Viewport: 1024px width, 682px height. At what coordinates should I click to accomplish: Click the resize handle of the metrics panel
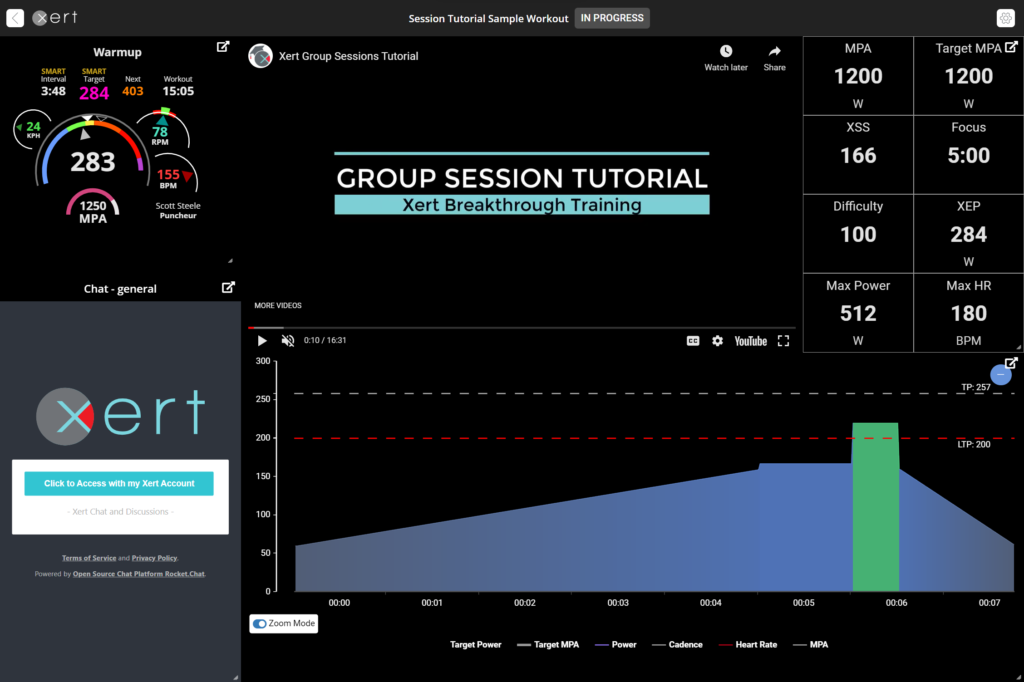click(x=1019, y=348)
